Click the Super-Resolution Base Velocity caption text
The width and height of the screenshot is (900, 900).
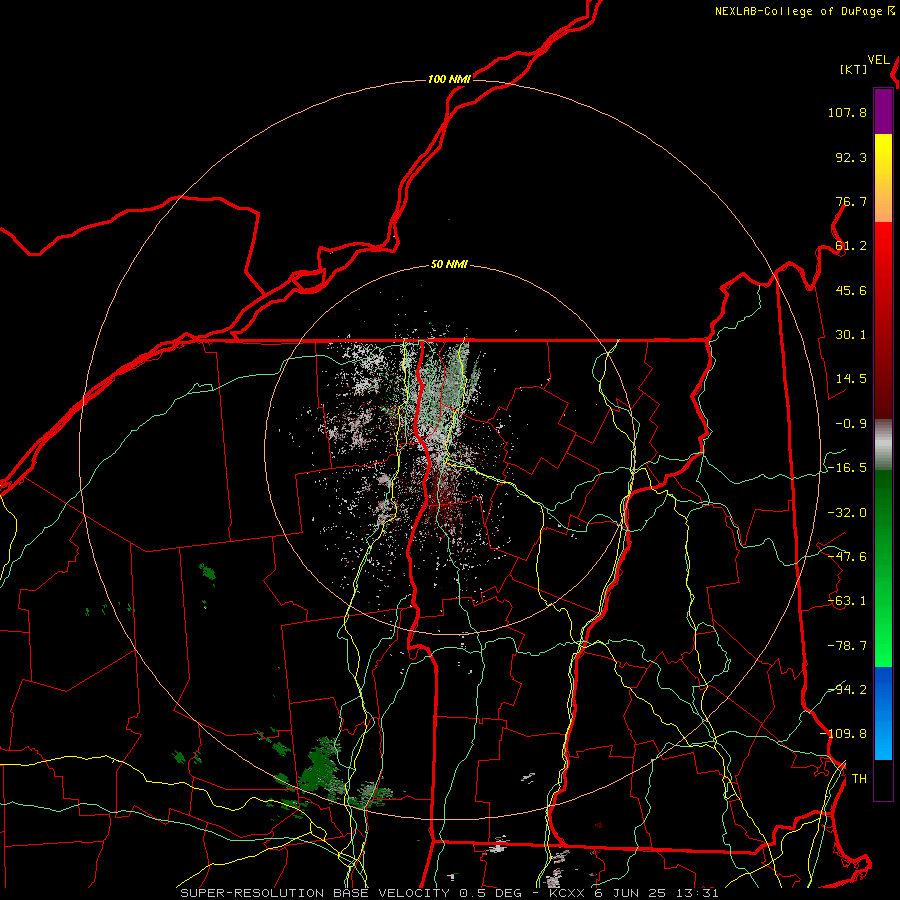[x=449, y=893]
